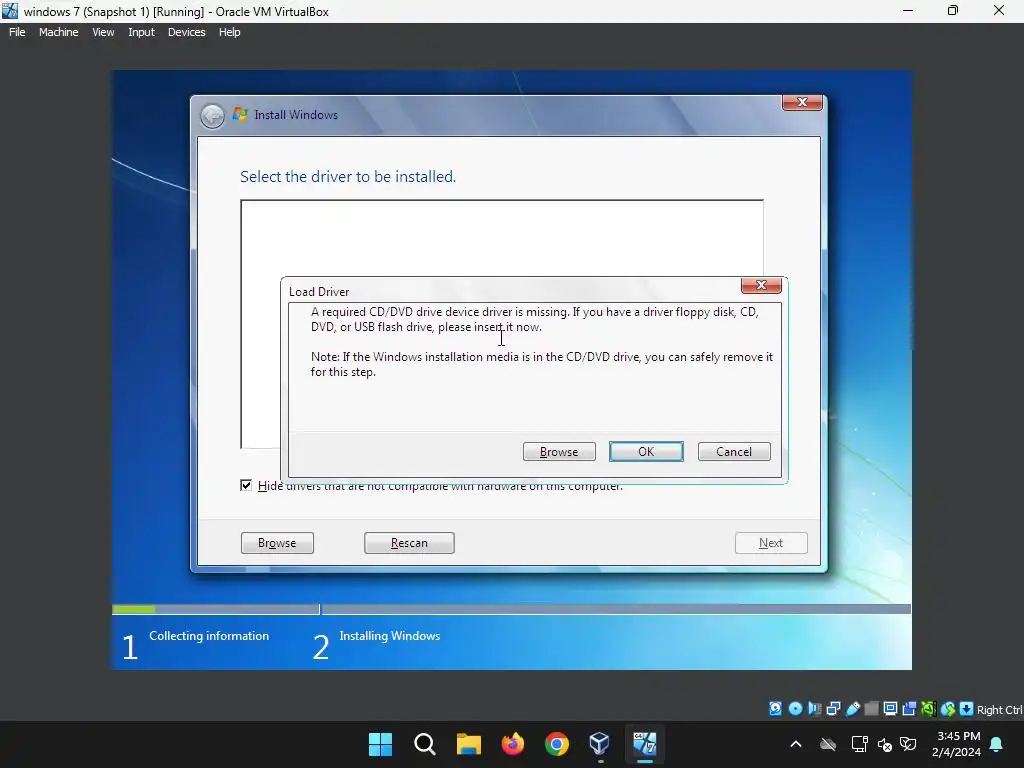
Task: Restore down the VirtualBox window
Action: coord(953,11)
